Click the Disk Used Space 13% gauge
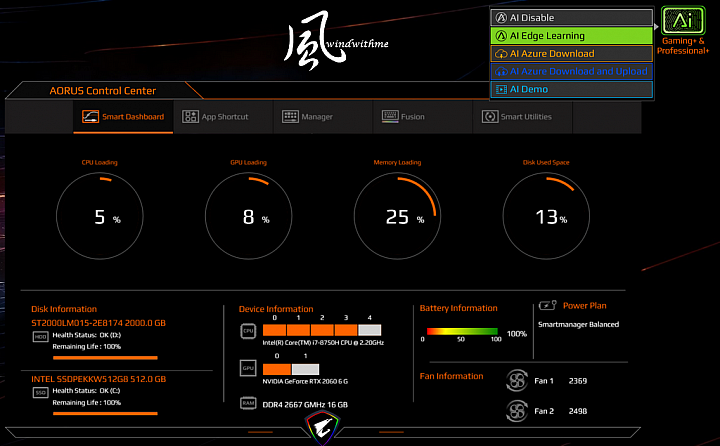The height and width of the screenshot is (446, 720). (x=546, y=216)
